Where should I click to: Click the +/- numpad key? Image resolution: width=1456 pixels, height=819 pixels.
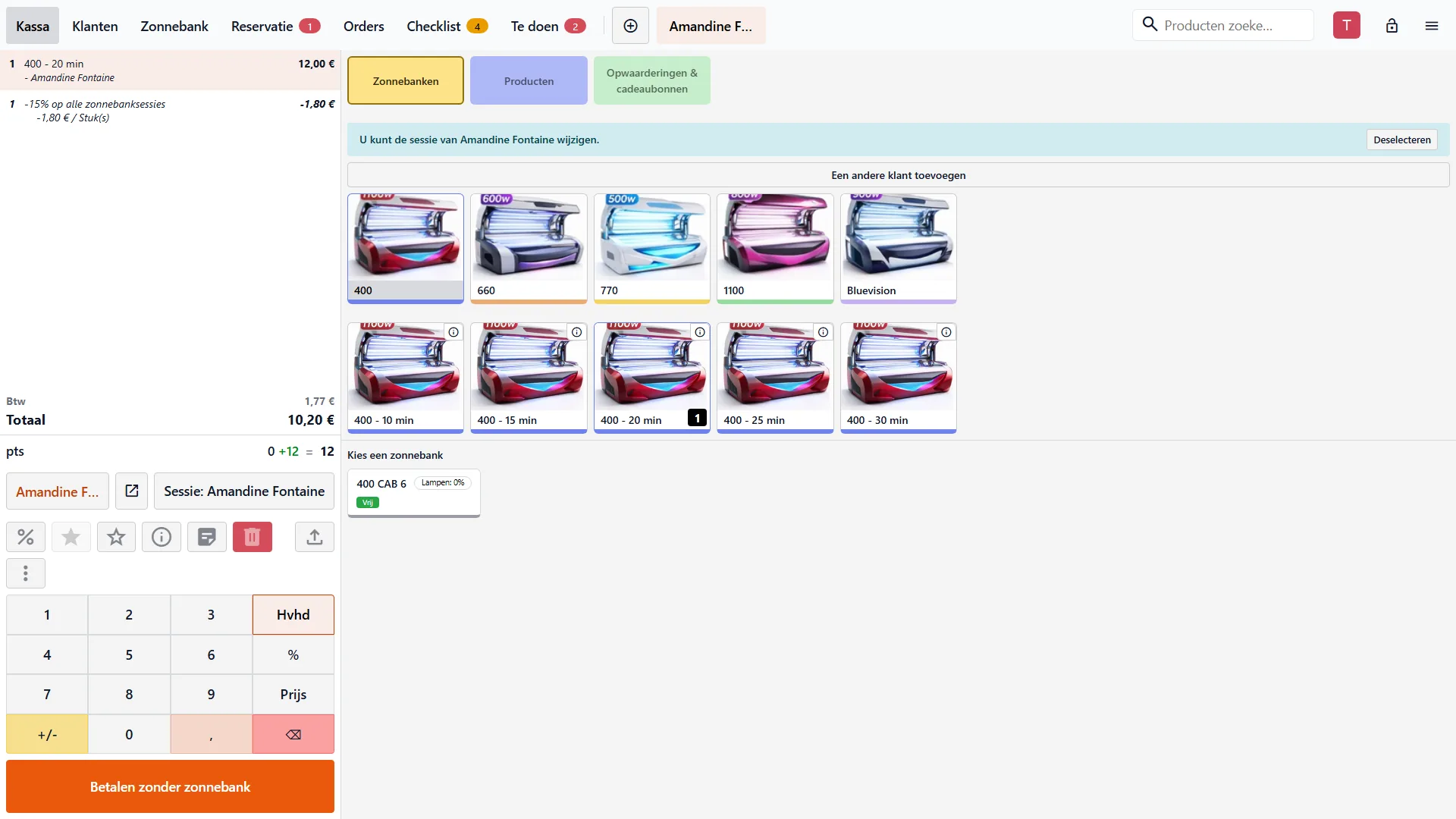[x=47, y=734]
